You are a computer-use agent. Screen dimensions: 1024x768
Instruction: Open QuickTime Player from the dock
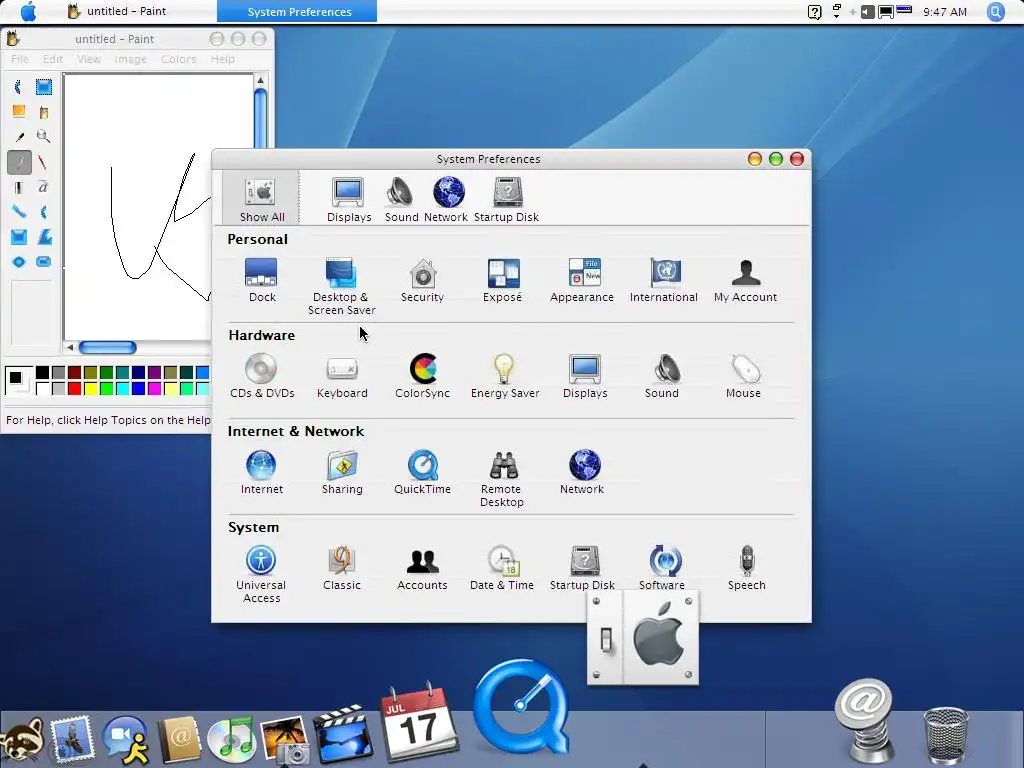522,707
